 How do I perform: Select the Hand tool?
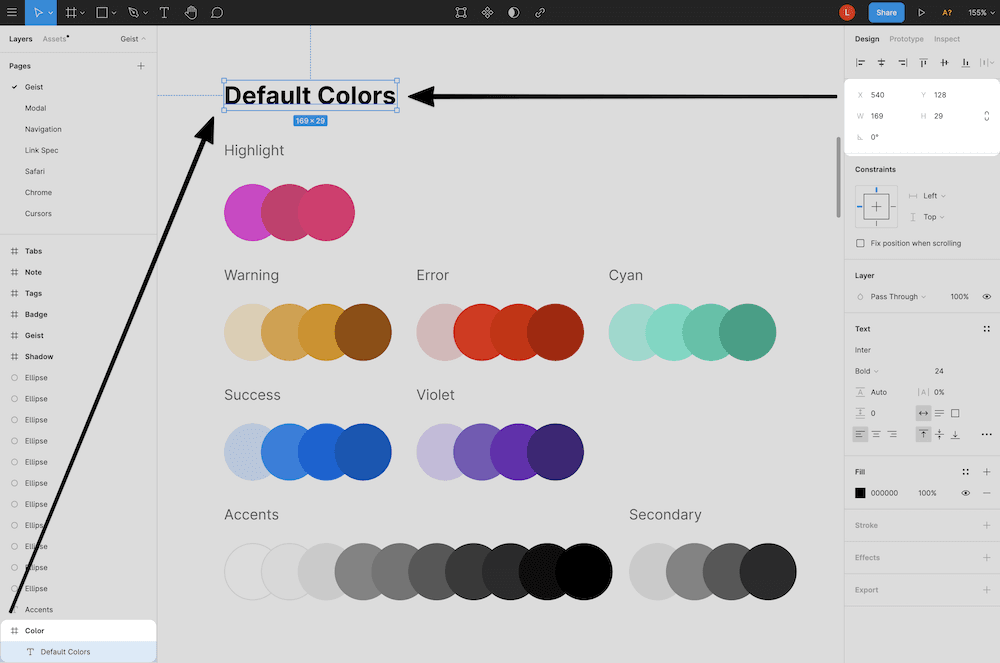[x=190, y=13]
